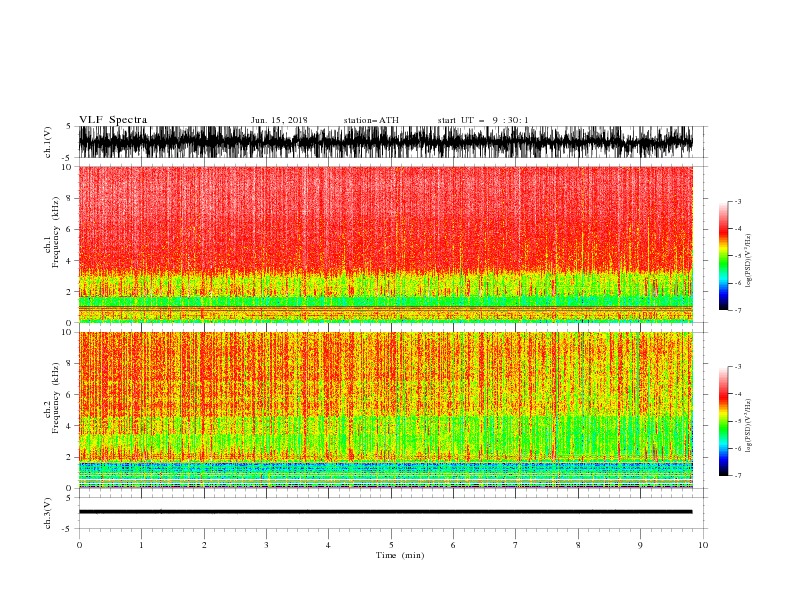The height and width of the screenshot is (612, 792).
Task: Click the "2" kHz tick on ch.2 spectrogram
Action: (x=69, y=457)
